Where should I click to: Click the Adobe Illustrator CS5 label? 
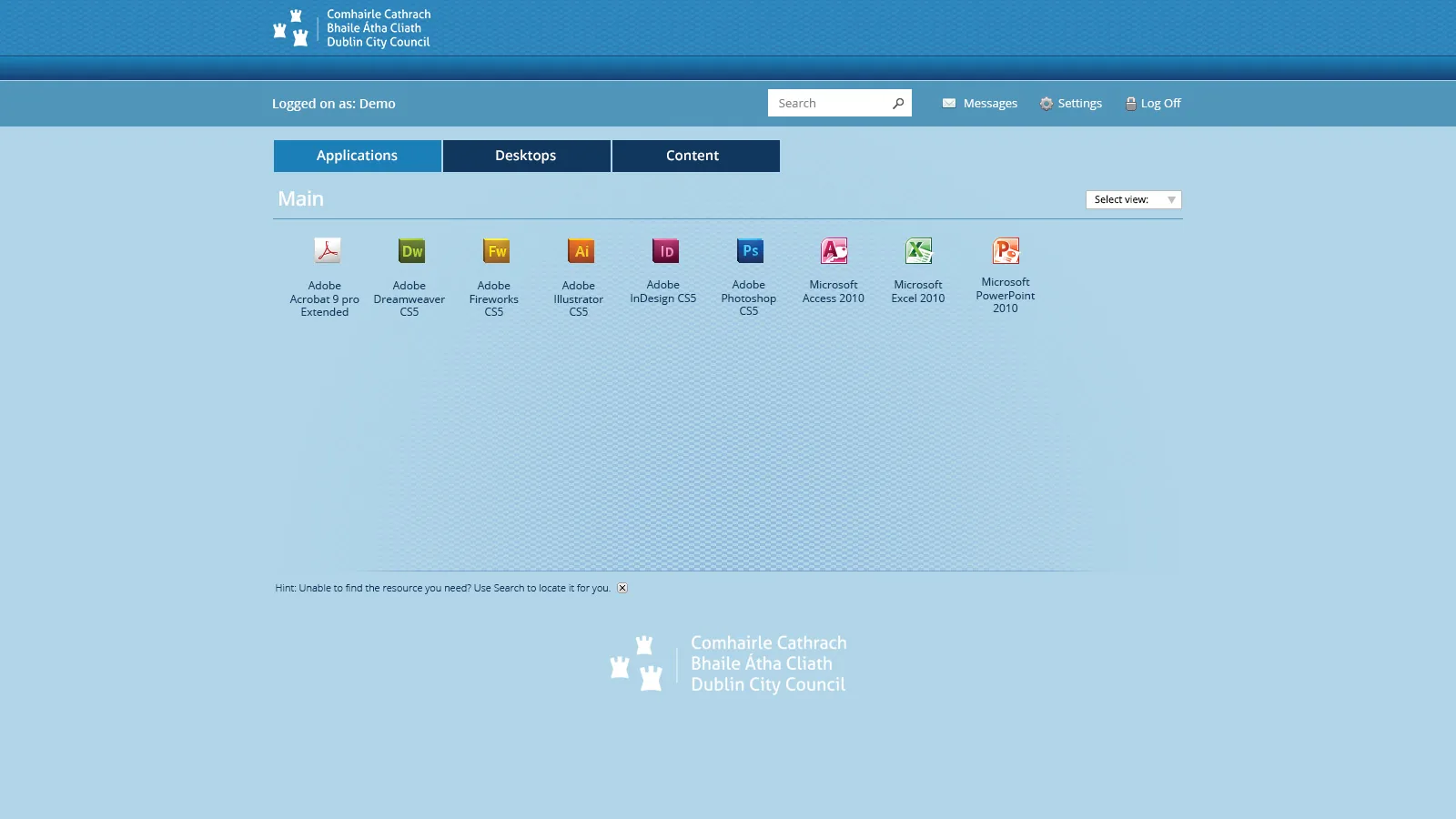[579, 298]
